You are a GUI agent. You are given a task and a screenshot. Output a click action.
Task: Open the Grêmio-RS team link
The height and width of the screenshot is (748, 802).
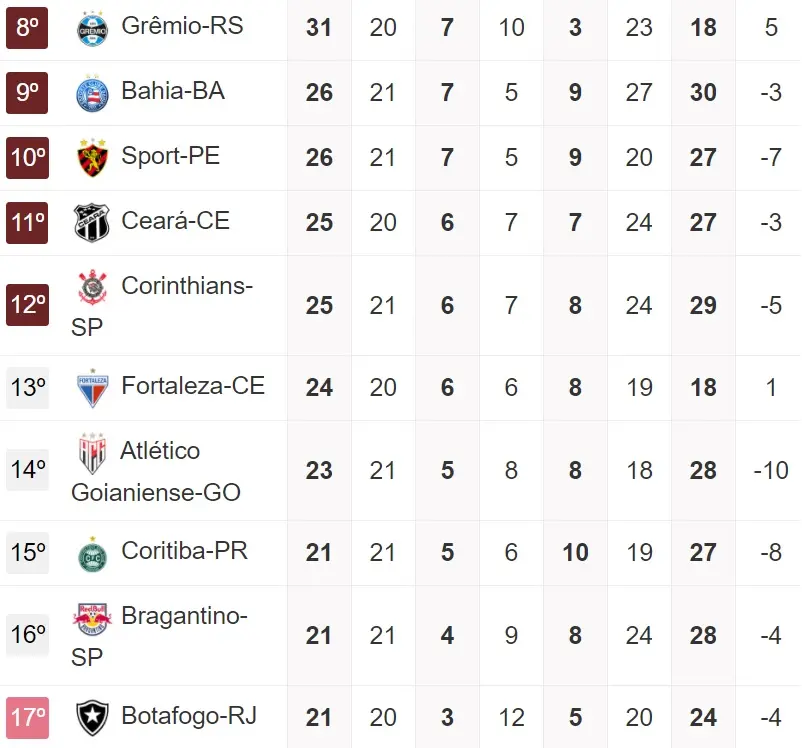pyautogui.click(x=182, y=26)
